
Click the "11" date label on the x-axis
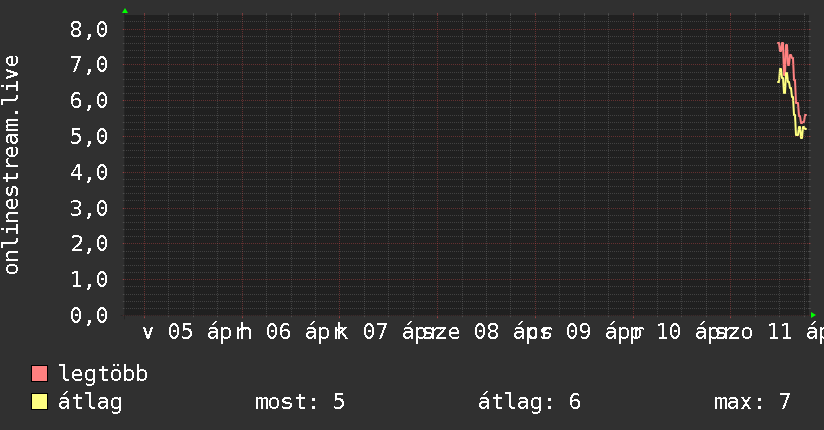click(x=775, y=332)
